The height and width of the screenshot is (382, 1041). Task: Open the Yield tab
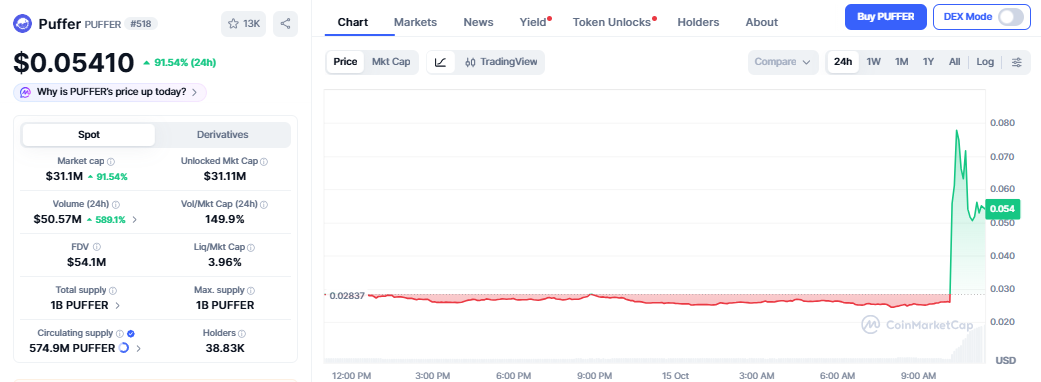pyautogui.click(x=533, y=22)
